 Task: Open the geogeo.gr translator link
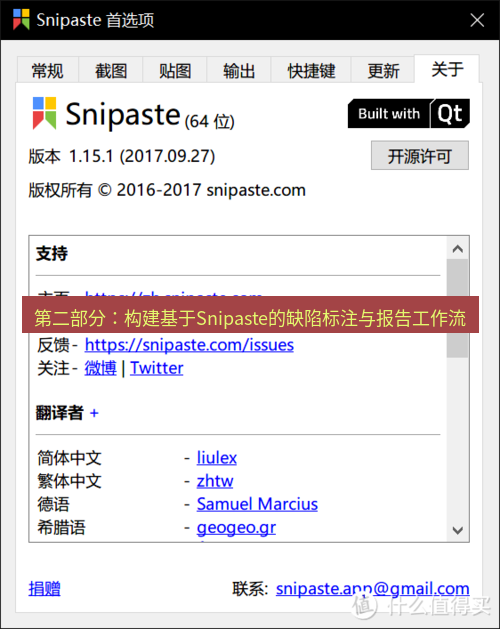pyautogui.click(x=236, y=528)
